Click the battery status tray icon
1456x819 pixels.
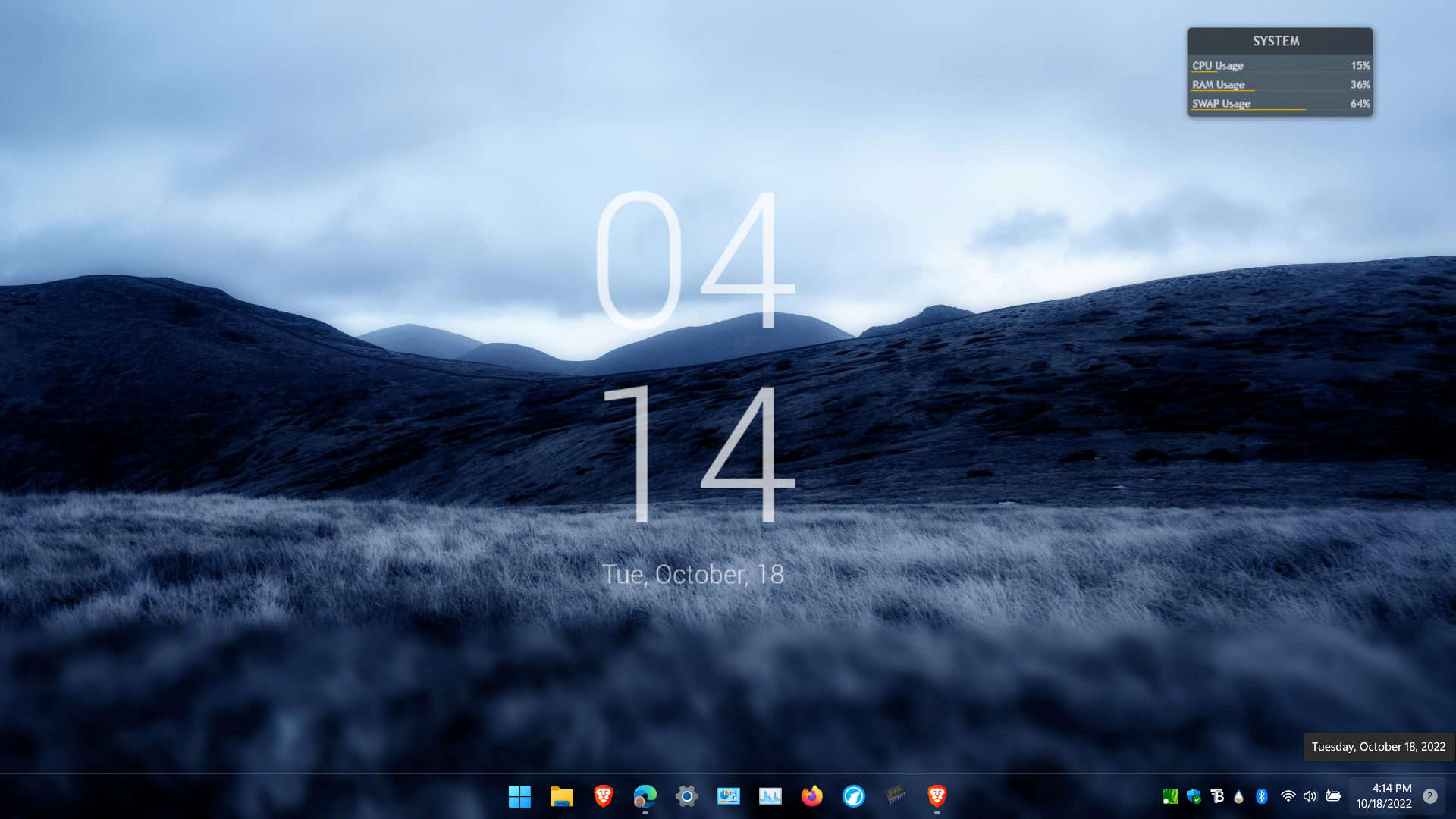point(1334,796)
